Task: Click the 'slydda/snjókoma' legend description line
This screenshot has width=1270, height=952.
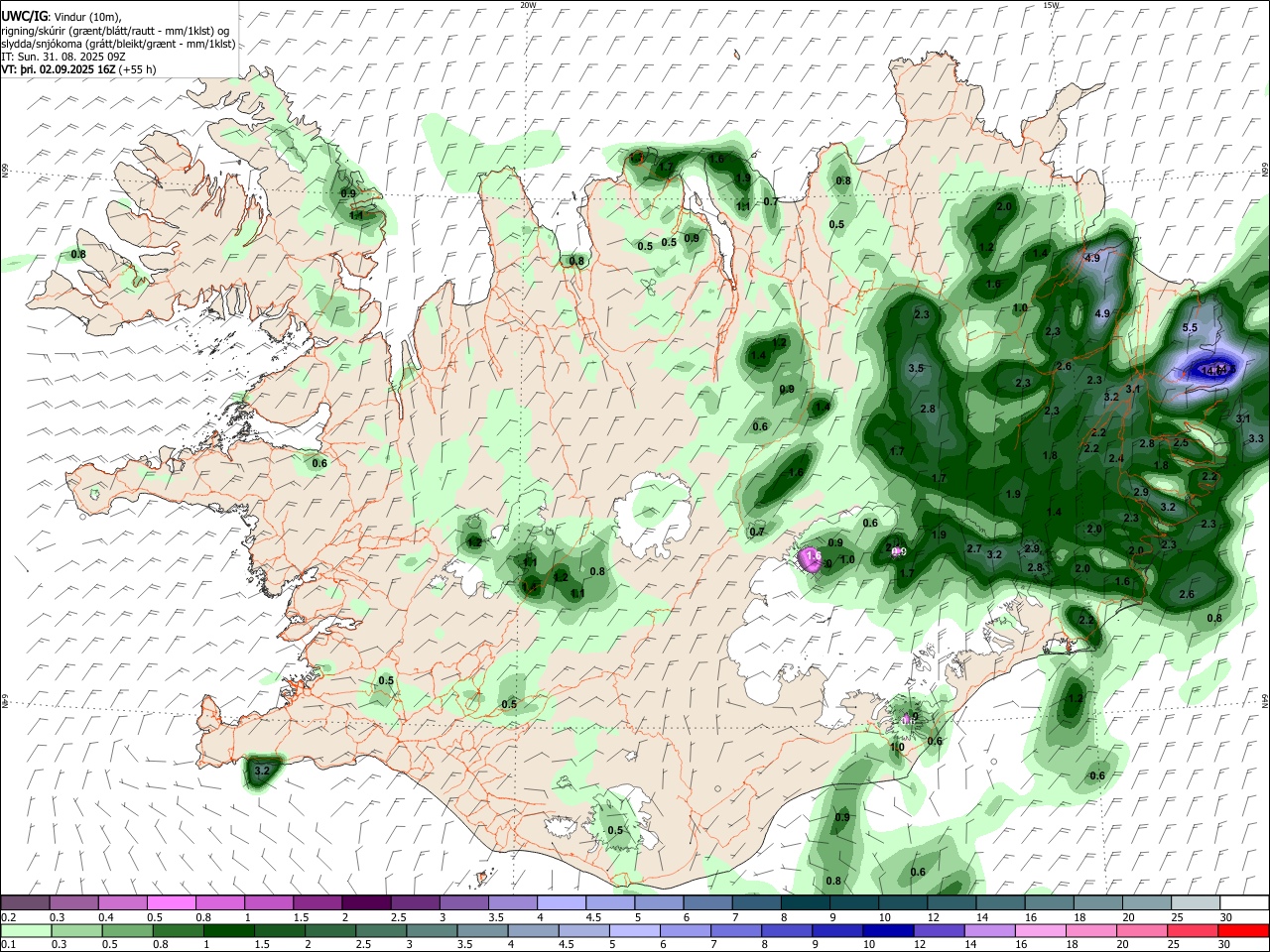Action: click(x=118, y=44)
